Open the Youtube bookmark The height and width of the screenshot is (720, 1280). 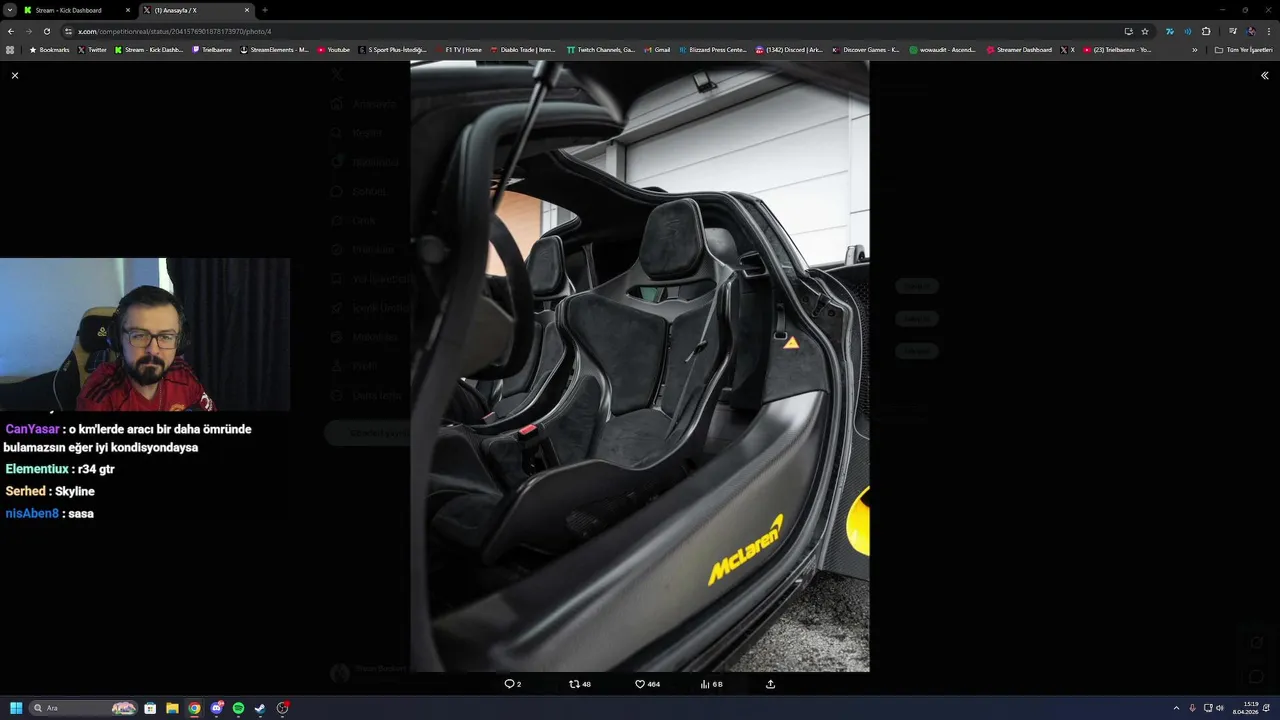point(334,49)
